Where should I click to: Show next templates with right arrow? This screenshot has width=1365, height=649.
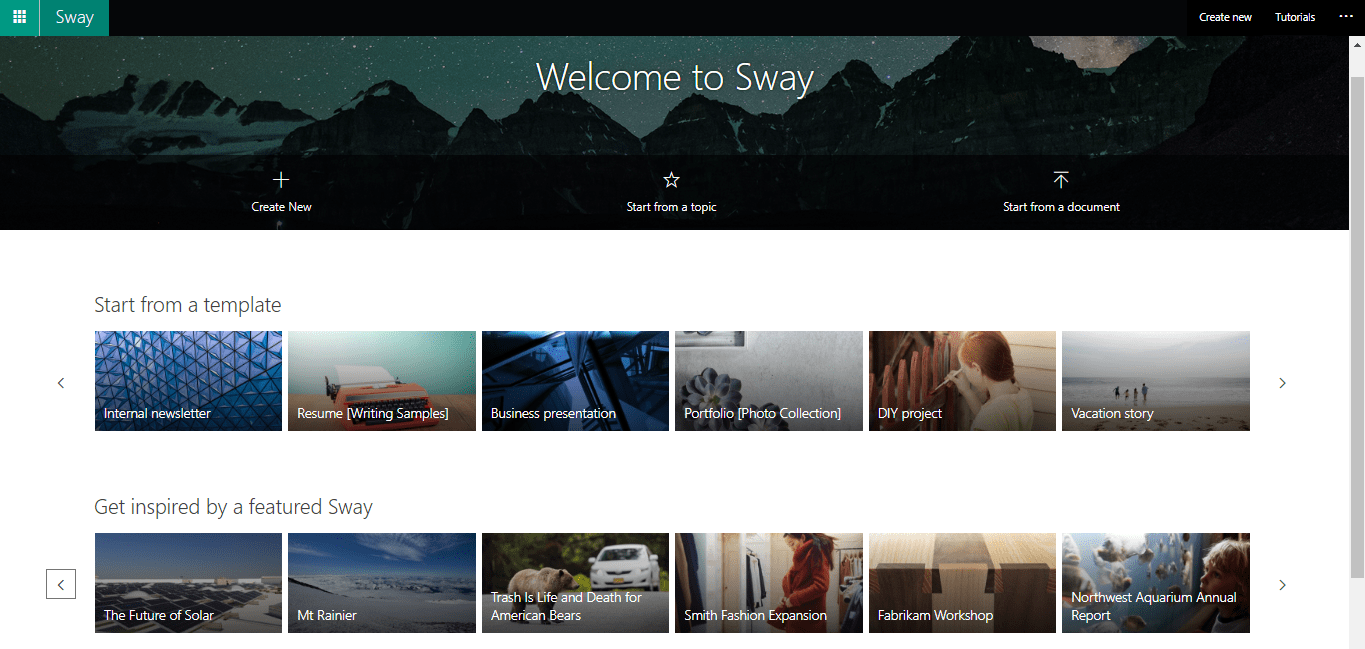point(1282,383)
